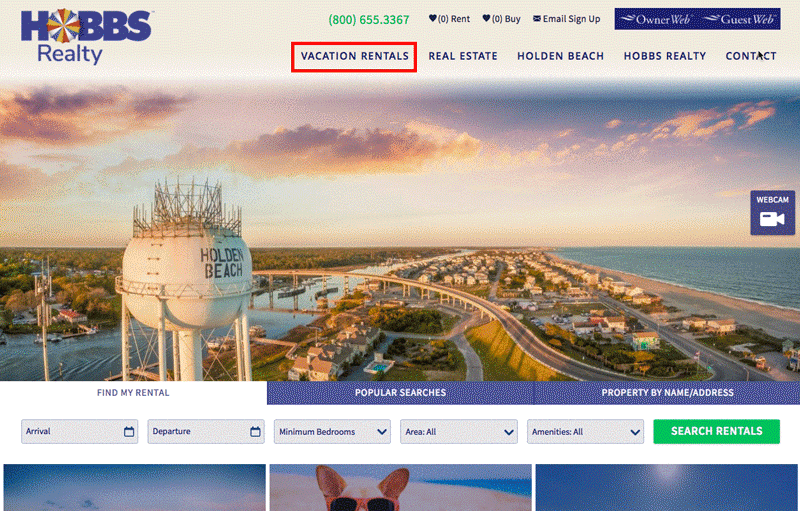Switch to the Popular Searches tab
This screenshot has height=511, width=800.
[x=401, y=393]
